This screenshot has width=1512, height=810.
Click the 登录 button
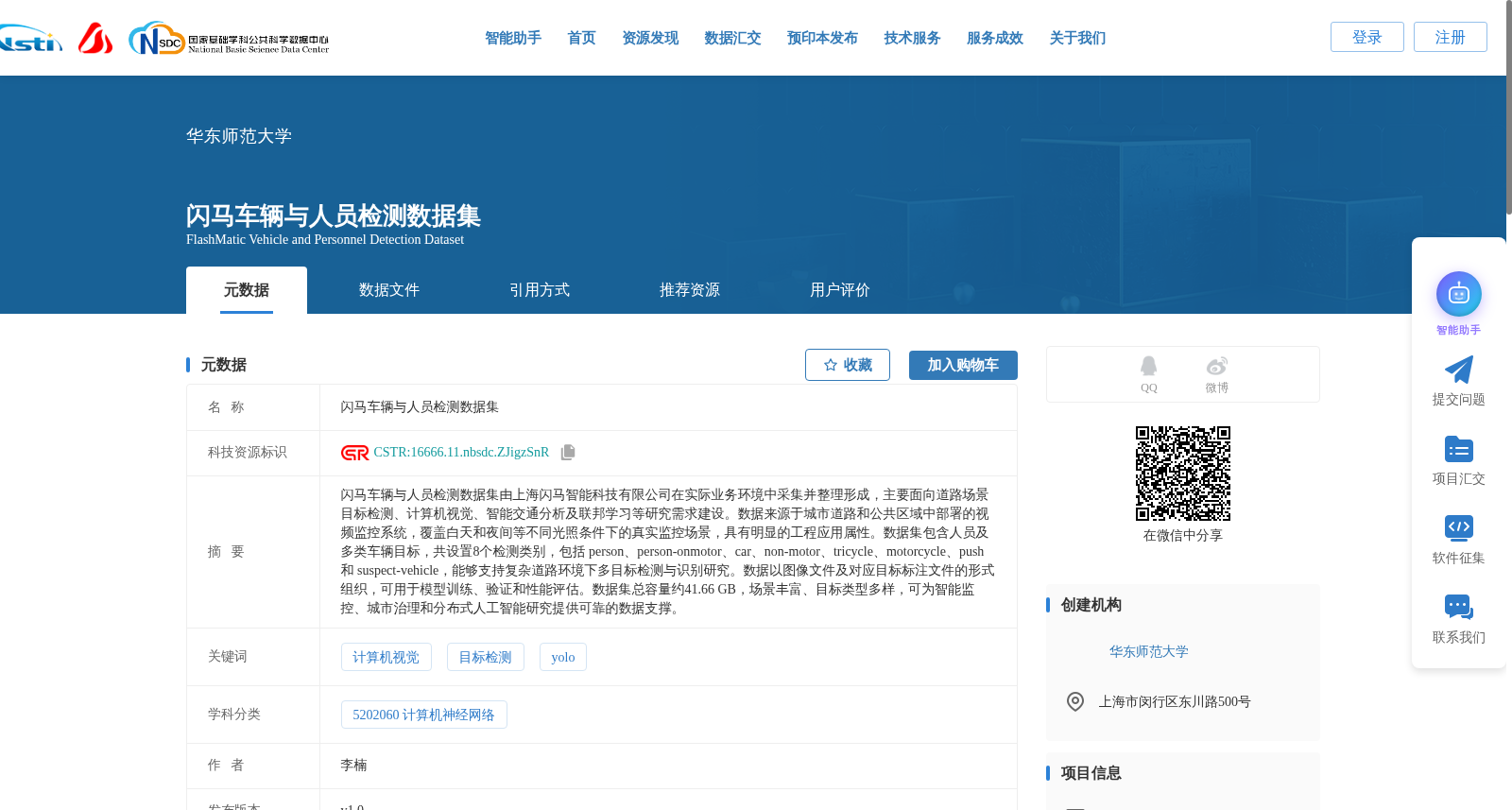(1367, 37)
